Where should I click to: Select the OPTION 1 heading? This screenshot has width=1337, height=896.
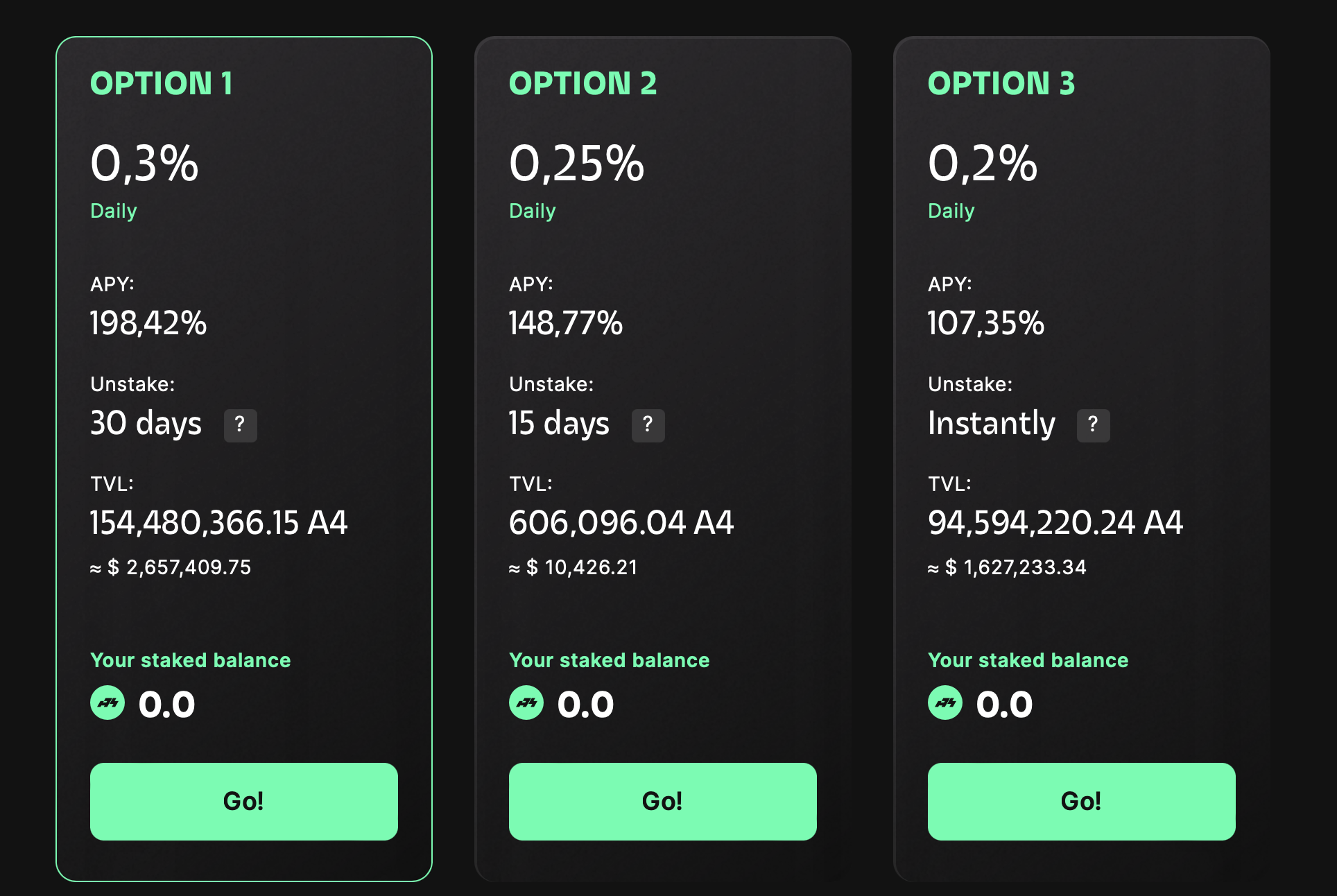click(x=162, y=84)
